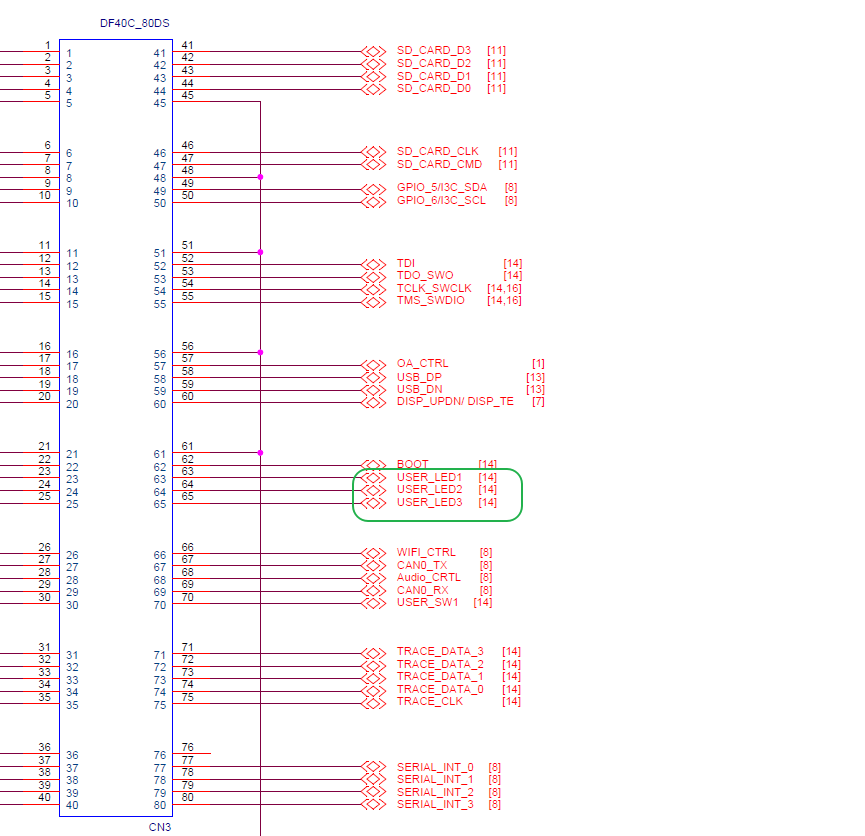Click the USER_LED2 net label
Screen dimensions: 865x836
tap(429, 490)
